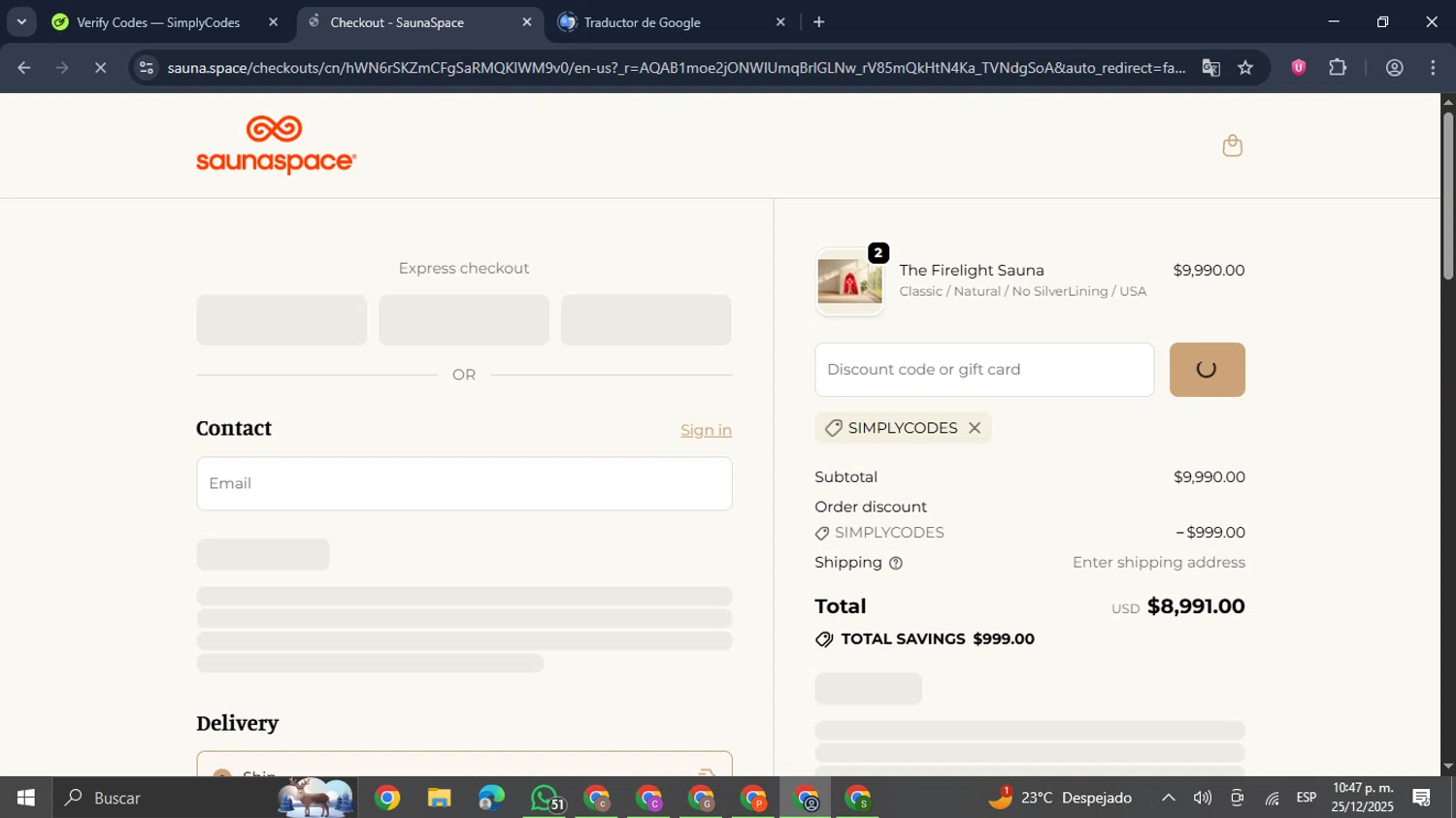This screenshot has width=1456, height=818.
Task: Open WhatsApp from the taskbar
Action: coord(546,799)
